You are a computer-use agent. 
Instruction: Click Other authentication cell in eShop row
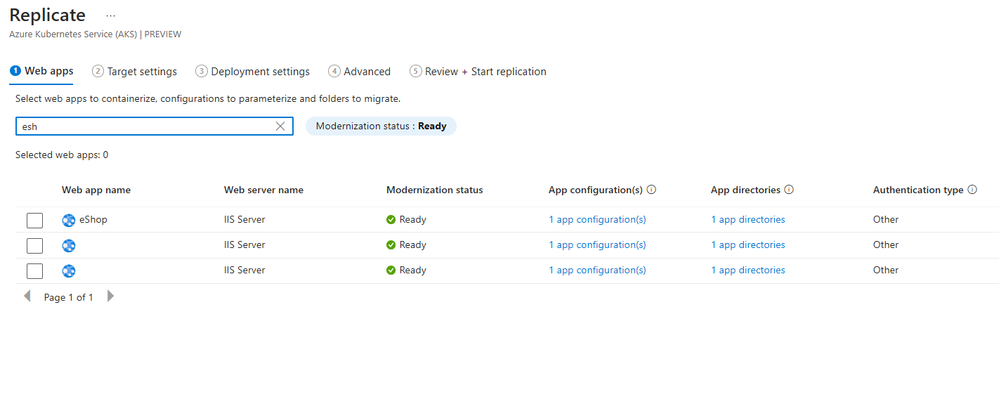(886, 220)
